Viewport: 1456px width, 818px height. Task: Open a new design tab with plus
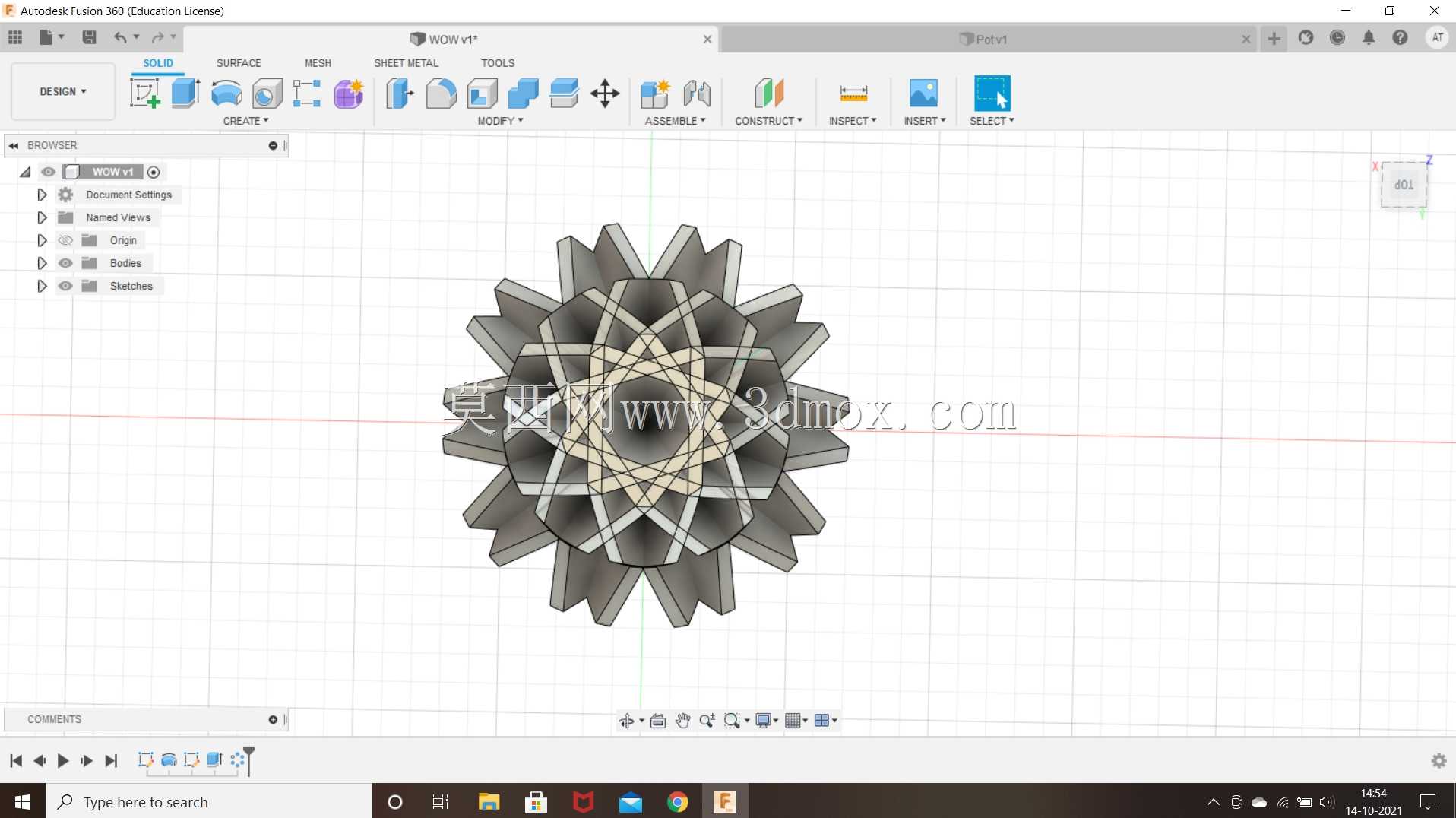pyautogui.click(x=1274, y=38)
